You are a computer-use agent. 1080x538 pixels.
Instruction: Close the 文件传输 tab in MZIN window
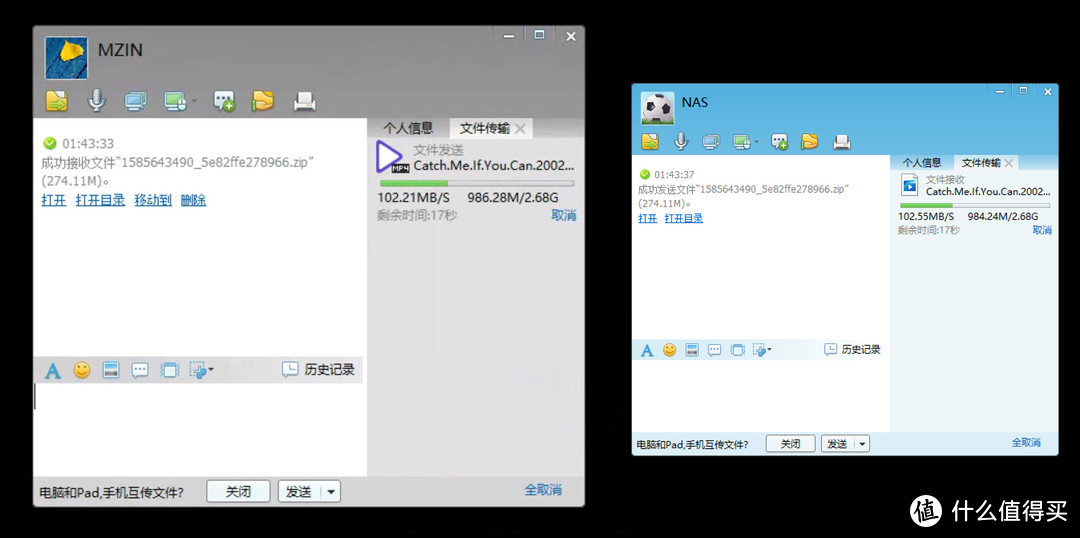coord(521,128)
